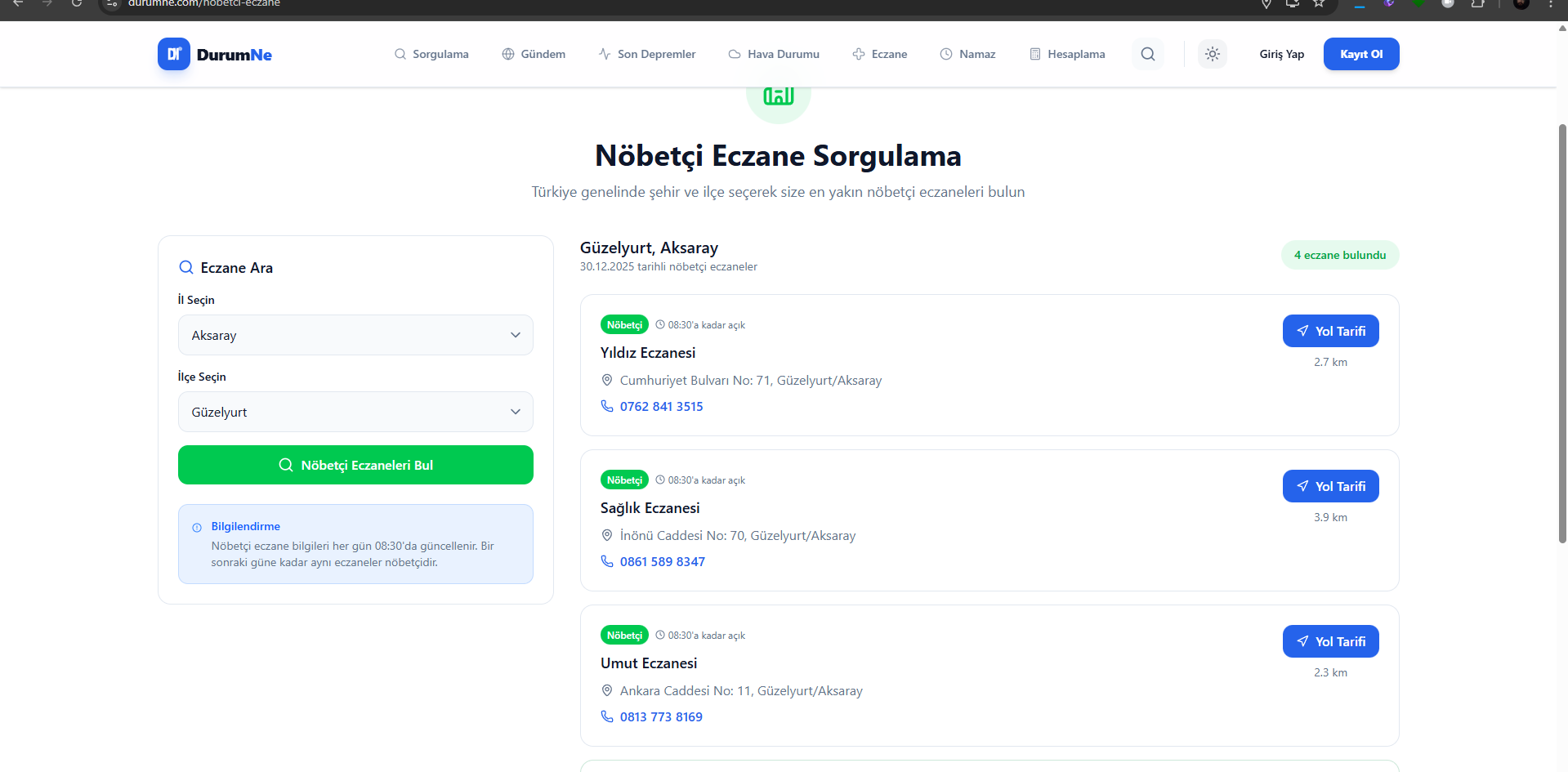Call phone number 0813 773 8169

(661, 716)
